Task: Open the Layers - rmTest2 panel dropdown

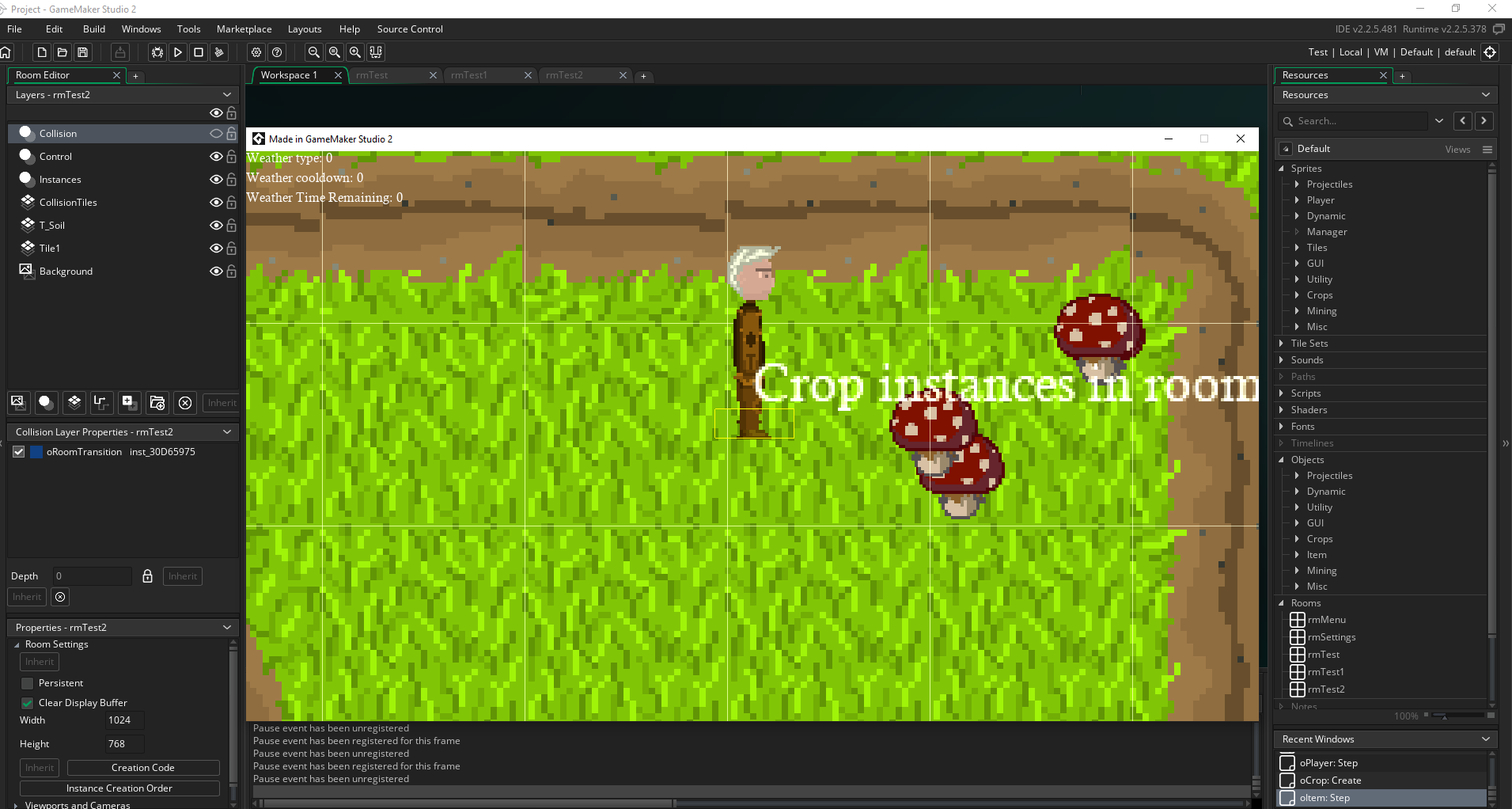Action: coord(227,95)
